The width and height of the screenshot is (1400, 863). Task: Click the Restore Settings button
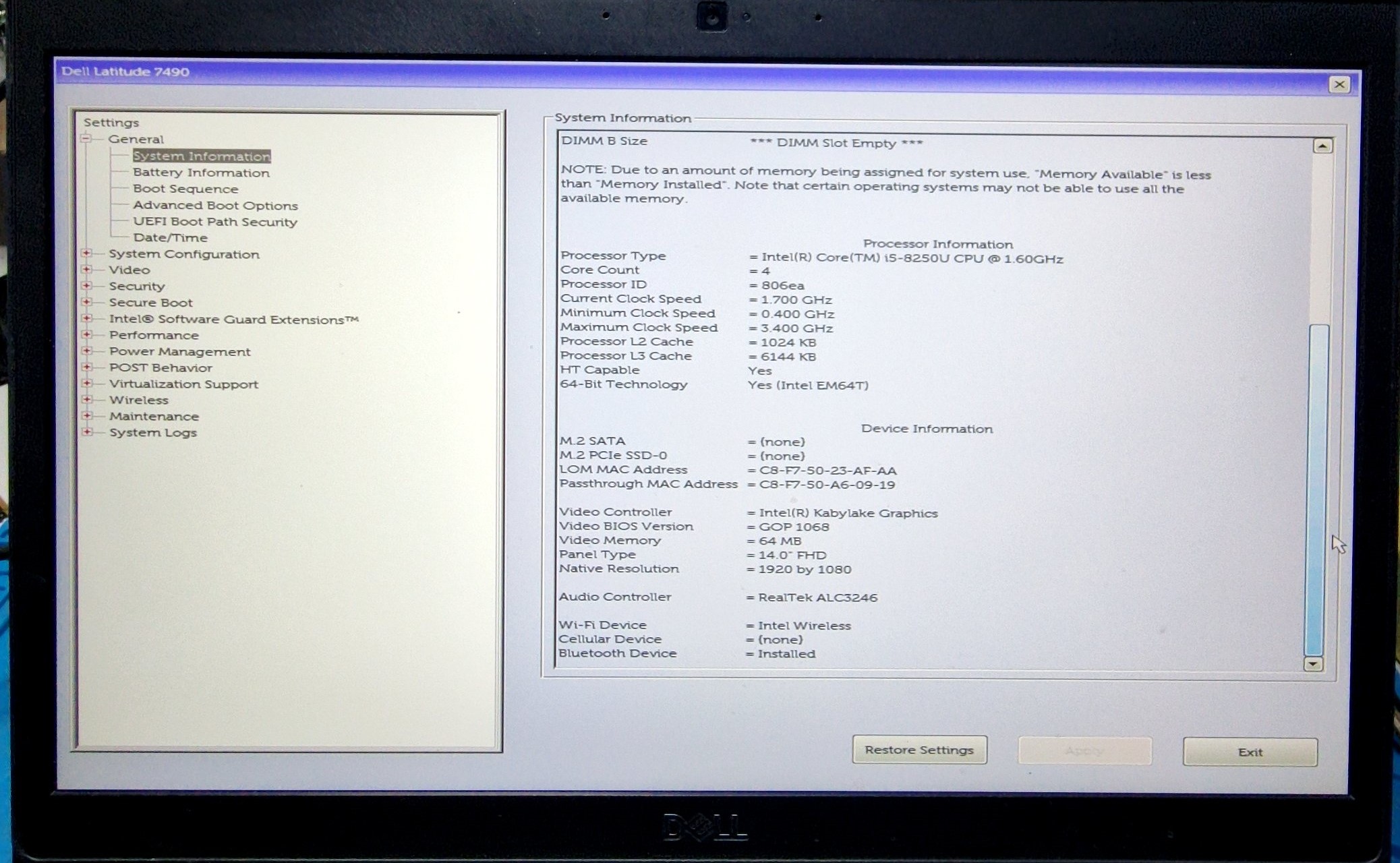pos(919,750)
